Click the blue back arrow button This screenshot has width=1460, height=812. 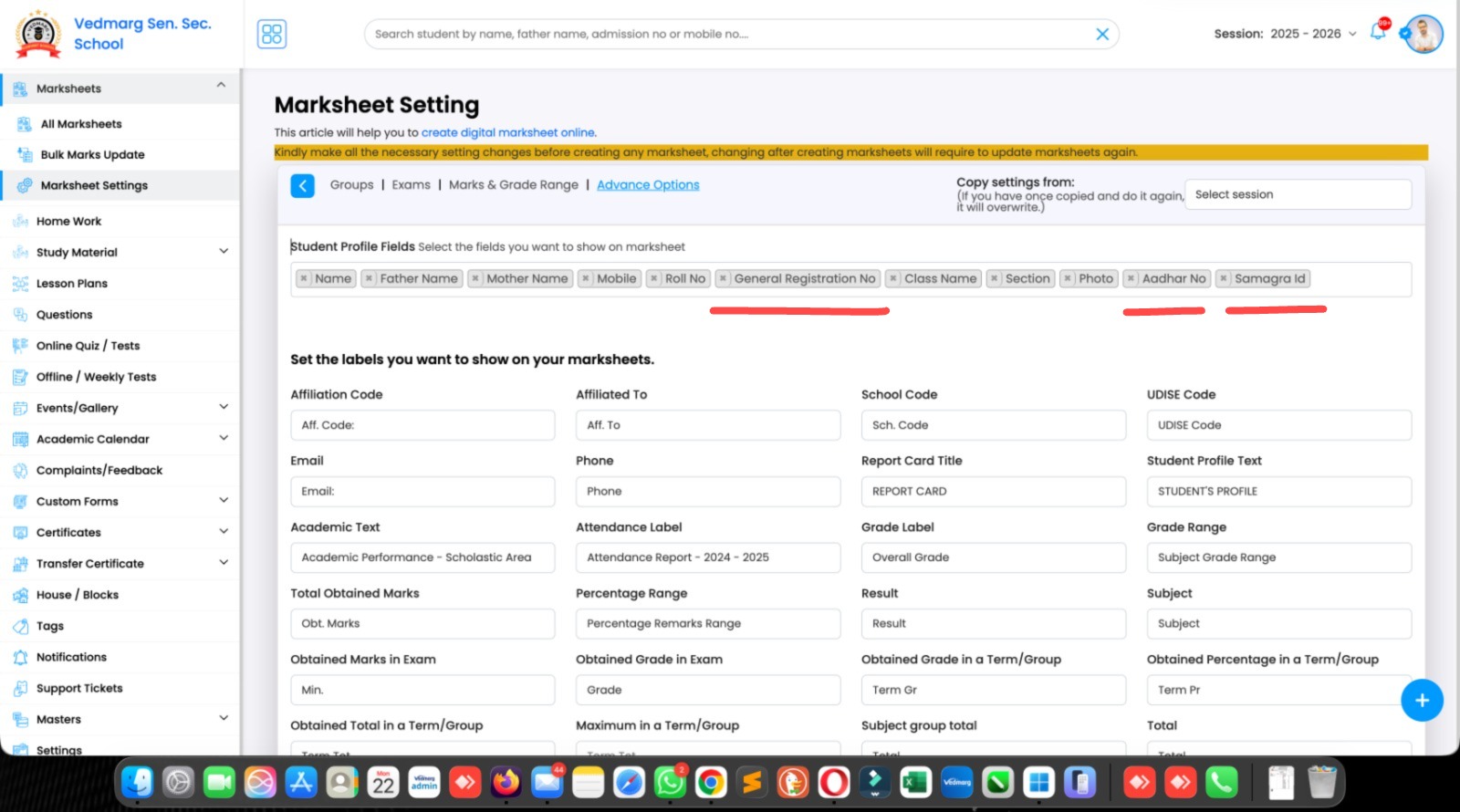click(303, 185)
